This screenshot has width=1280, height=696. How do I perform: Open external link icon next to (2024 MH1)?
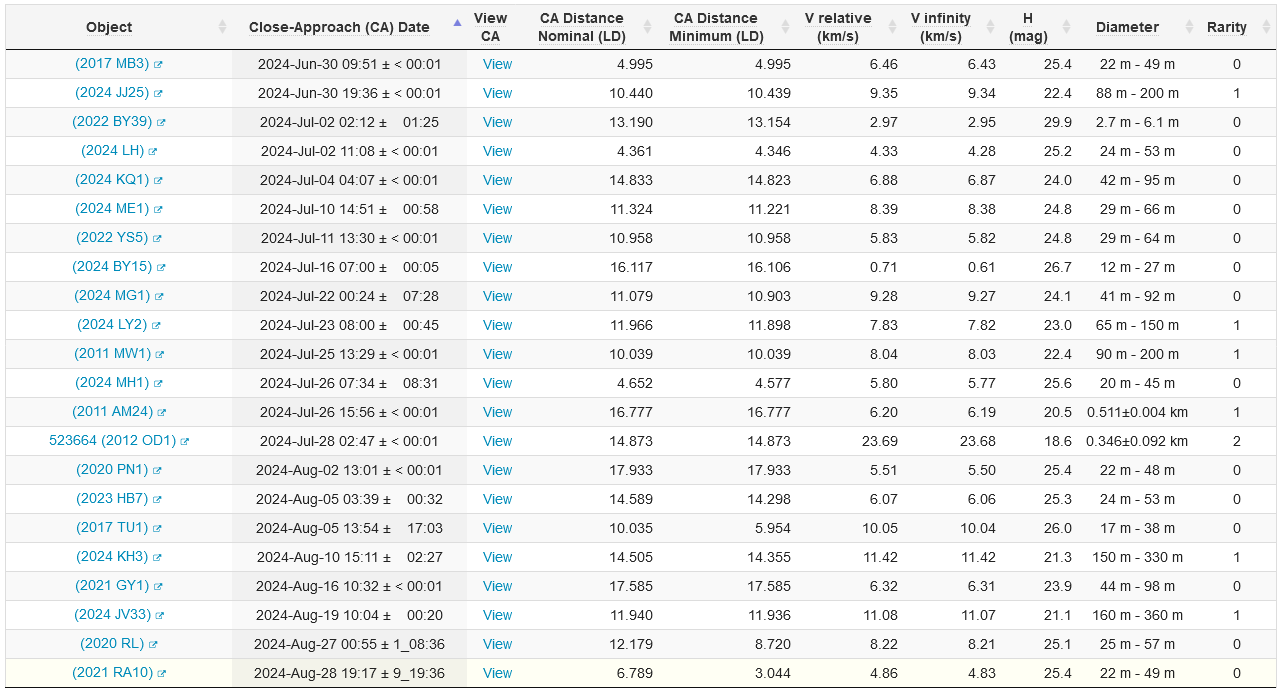[158, 383]
